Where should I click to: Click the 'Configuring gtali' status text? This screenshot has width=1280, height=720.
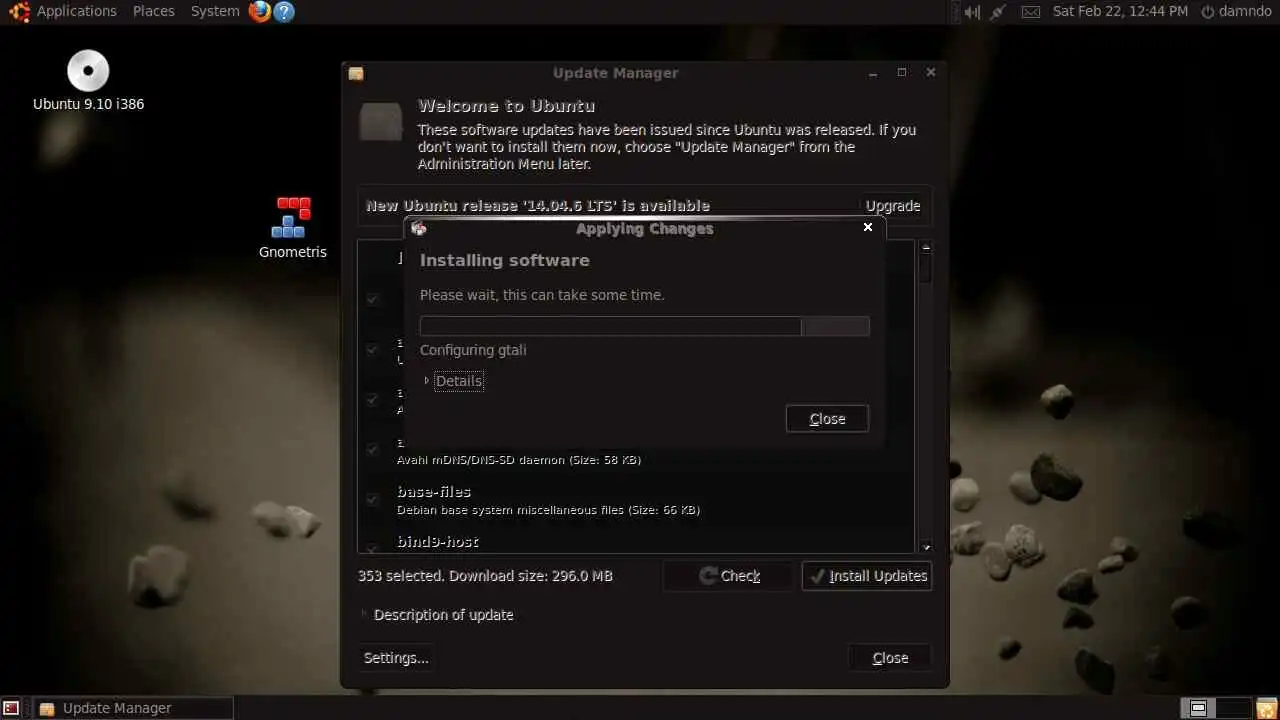pyautogui.click(x=473, y=350)
